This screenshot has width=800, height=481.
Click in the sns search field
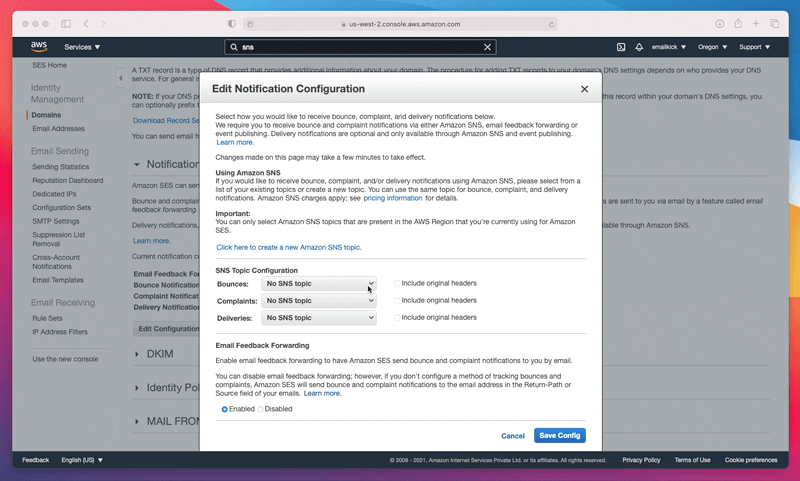[360, 47]
